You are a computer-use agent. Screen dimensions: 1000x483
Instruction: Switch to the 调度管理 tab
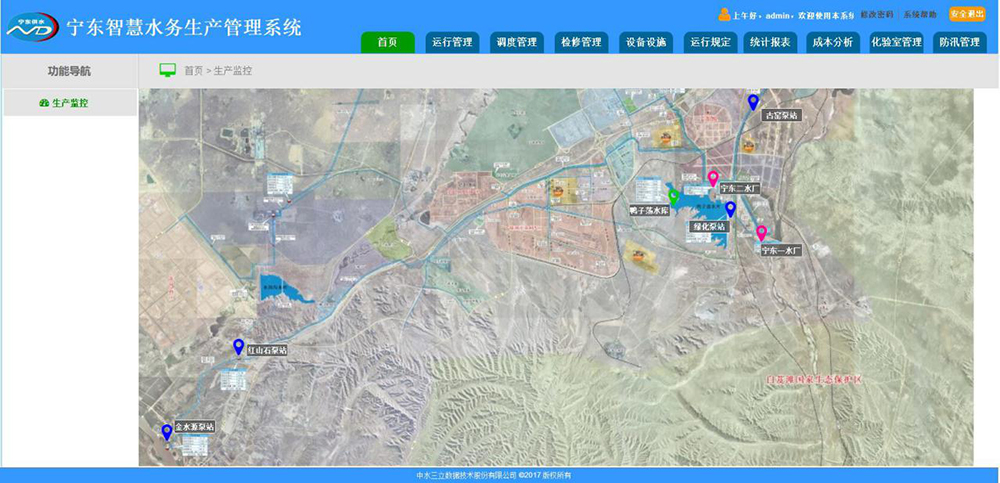(516, 42)
